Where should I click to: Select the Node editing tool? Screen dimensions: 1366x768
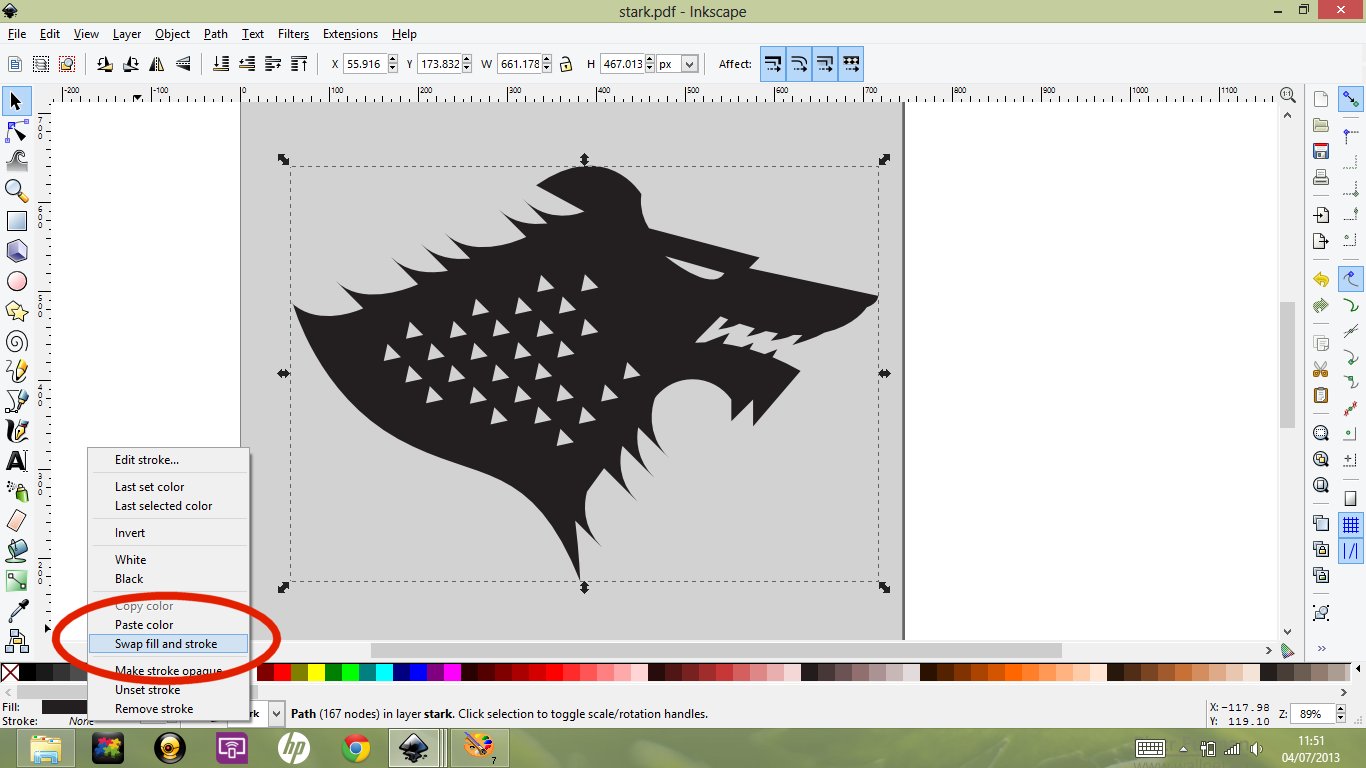[16, 131]
